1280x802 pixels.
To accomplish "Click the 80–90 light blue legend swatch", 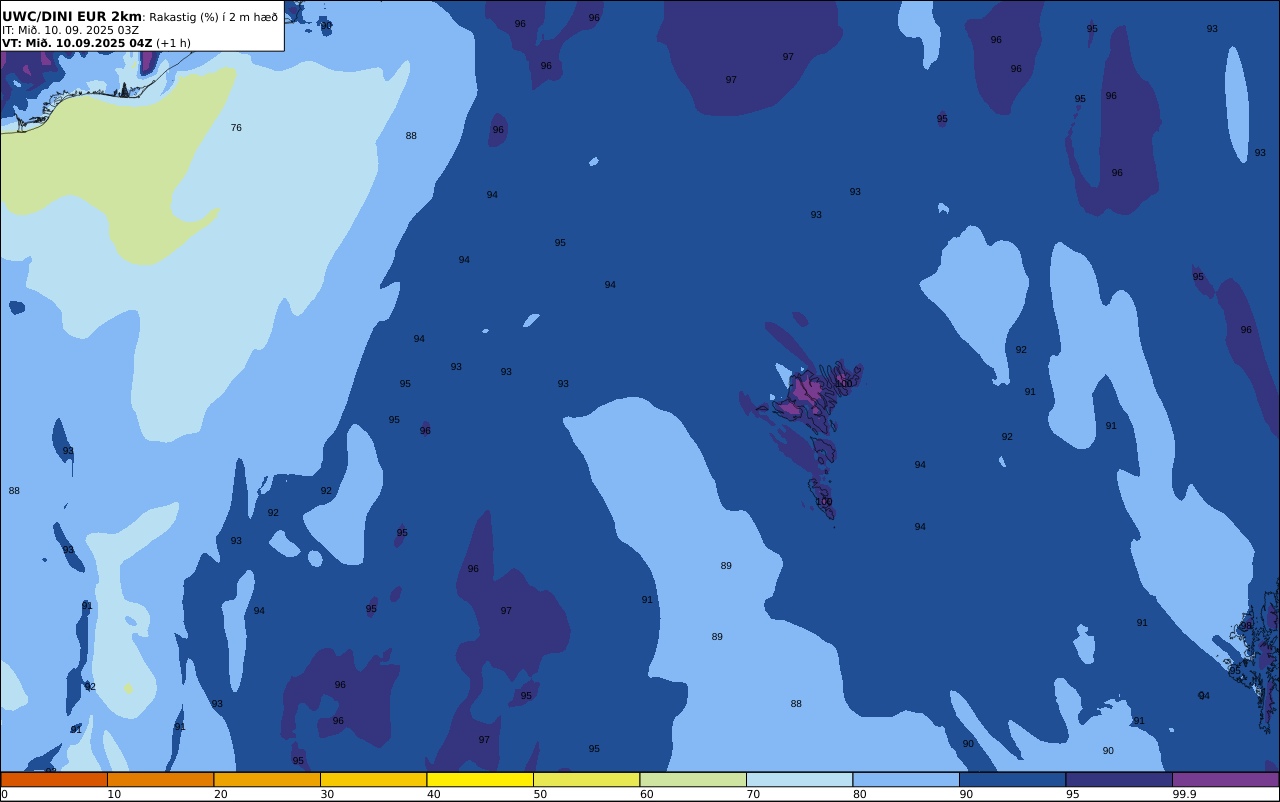I will [906, 779].
